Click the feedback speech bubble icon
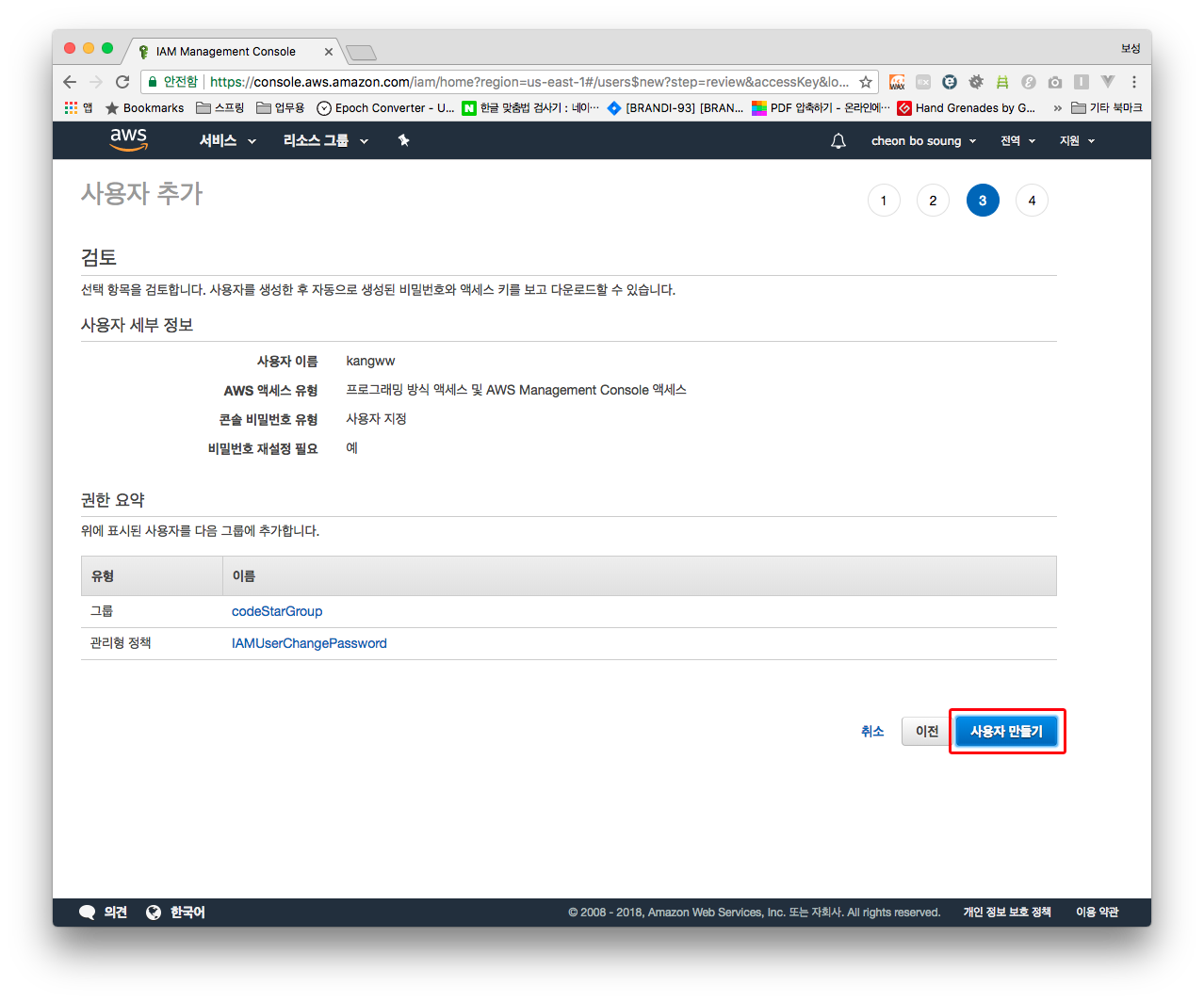Screen dimensions: 1204x1002 pyautogui.click(x=88, y=912)
